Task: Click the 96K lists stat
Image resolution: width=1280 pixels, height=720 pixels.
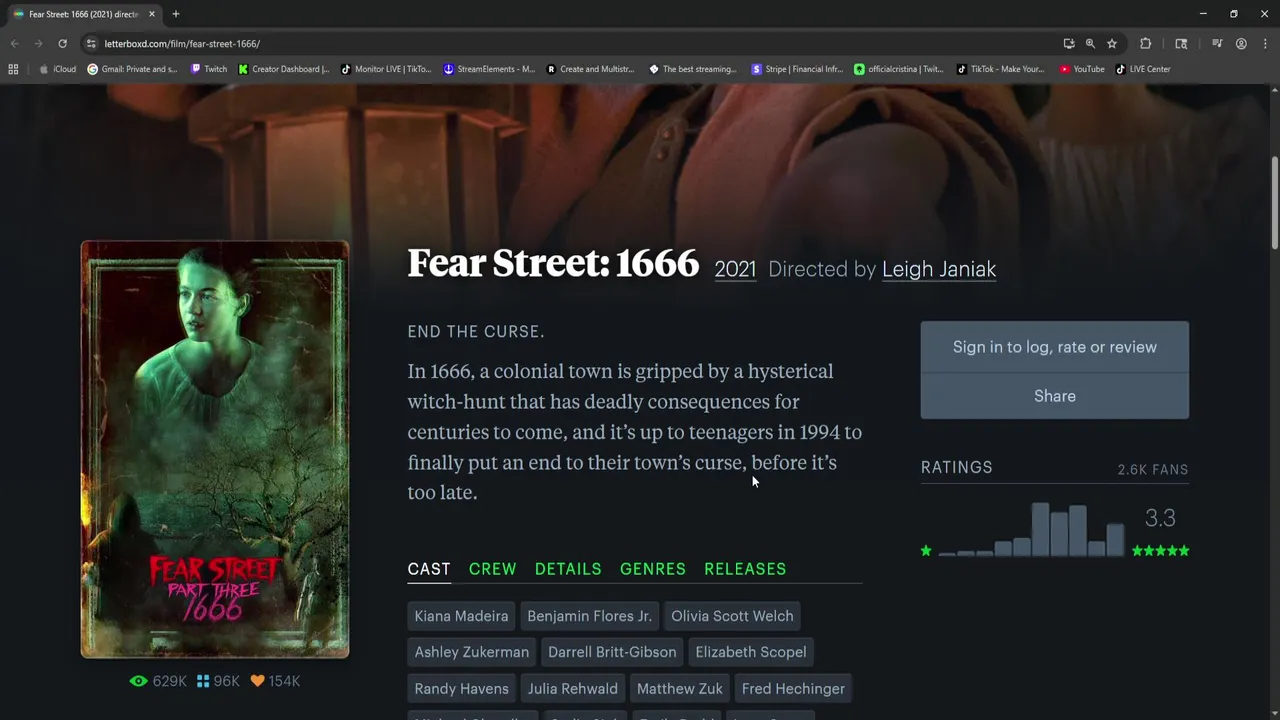Action: click(x=218, y=681)
